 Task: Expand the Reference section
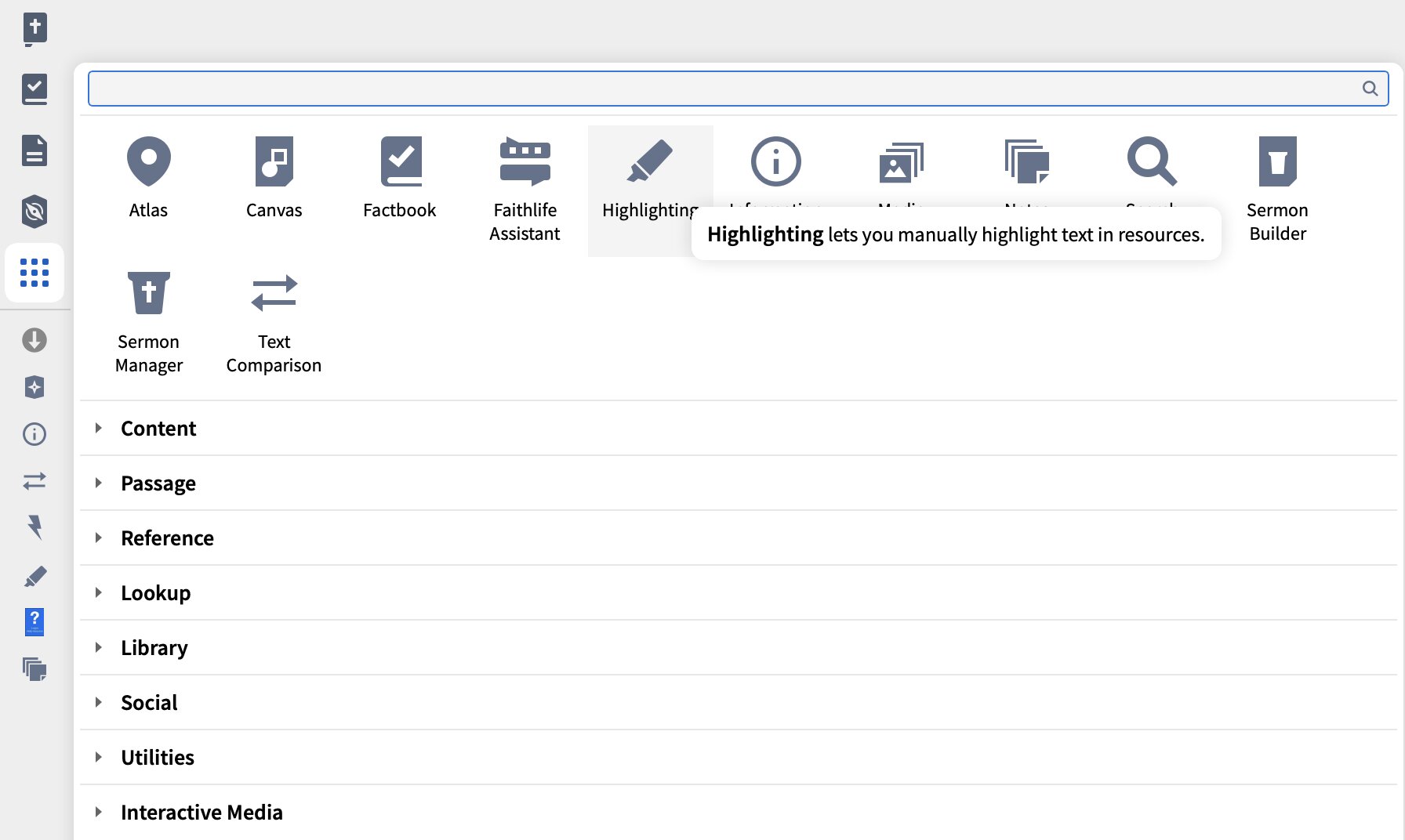click(x=739, y=538)
